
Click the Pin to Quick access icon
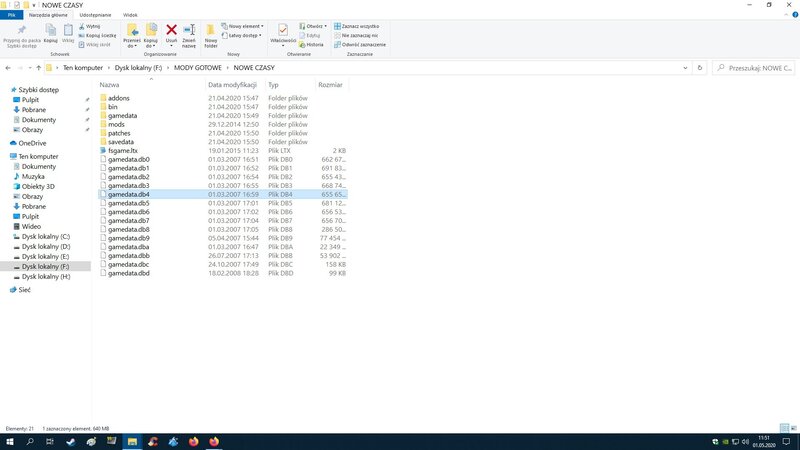click(21, 31)
